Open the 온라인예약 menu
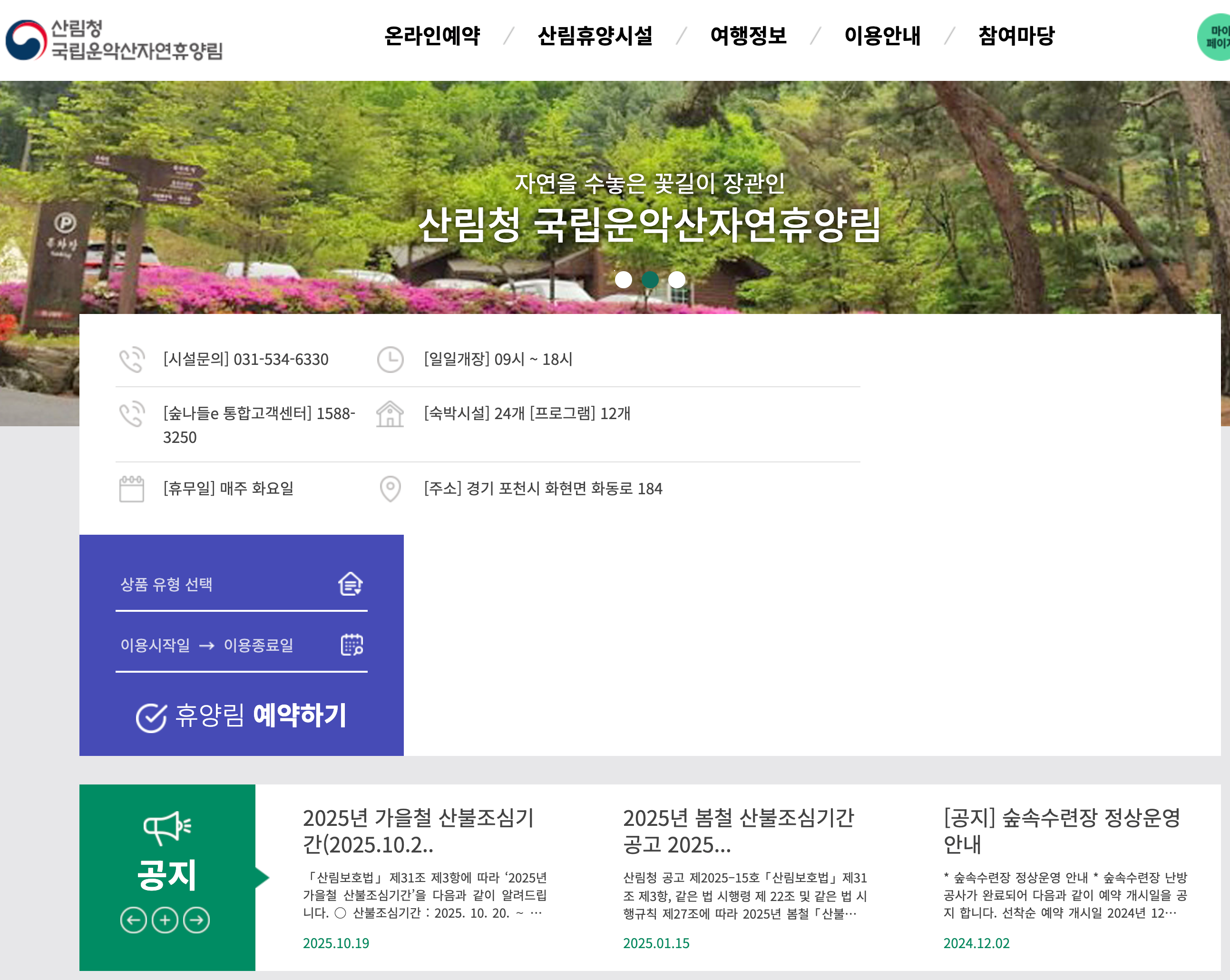Viewport: 1230px width, 980px height. [x=432, y=35]
